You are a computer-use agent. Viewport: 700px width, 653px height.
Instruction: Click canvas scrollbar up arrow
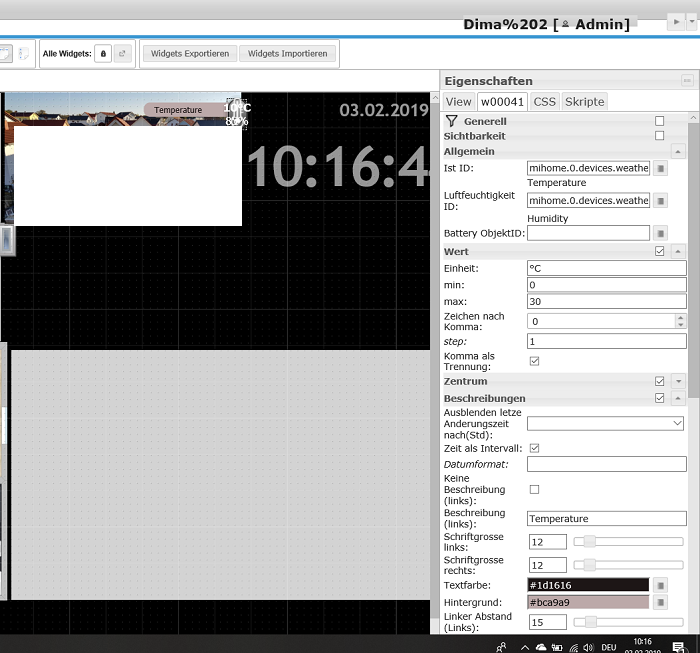coord(435,97)
